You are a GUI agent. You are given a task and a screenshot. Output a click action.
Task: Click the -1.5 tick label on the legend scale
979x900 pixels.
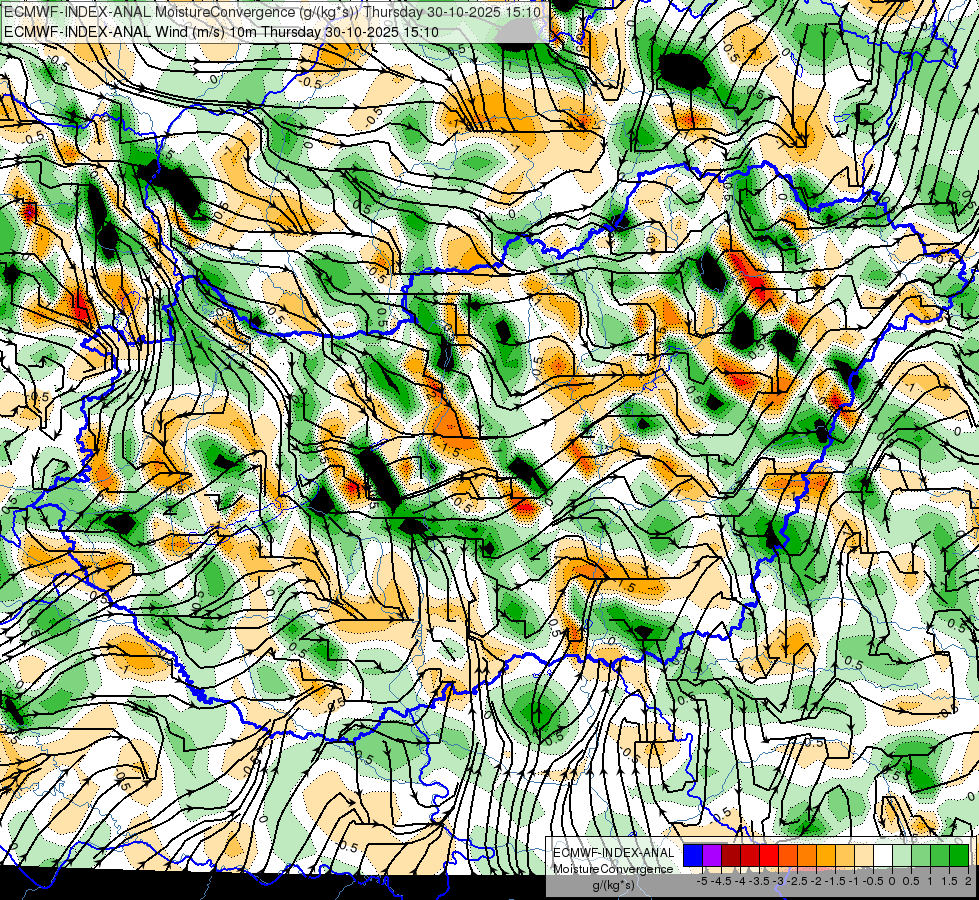click(835, 881)
